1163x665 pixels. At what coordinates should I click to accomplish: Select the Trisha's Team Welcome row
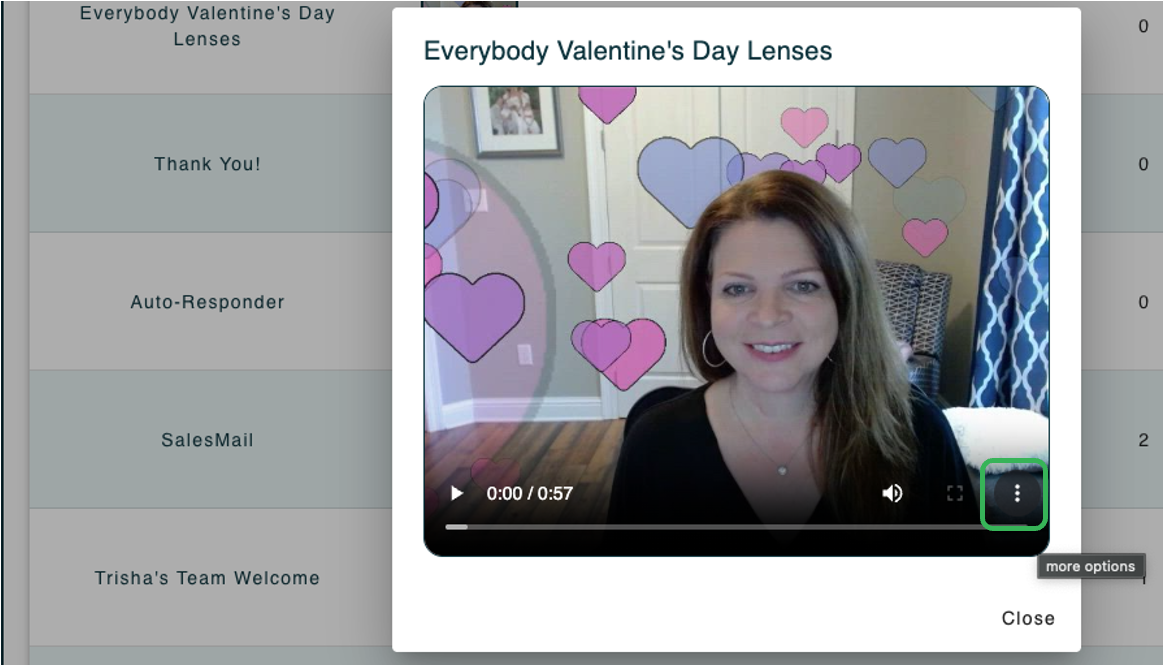tap(207, 578)
